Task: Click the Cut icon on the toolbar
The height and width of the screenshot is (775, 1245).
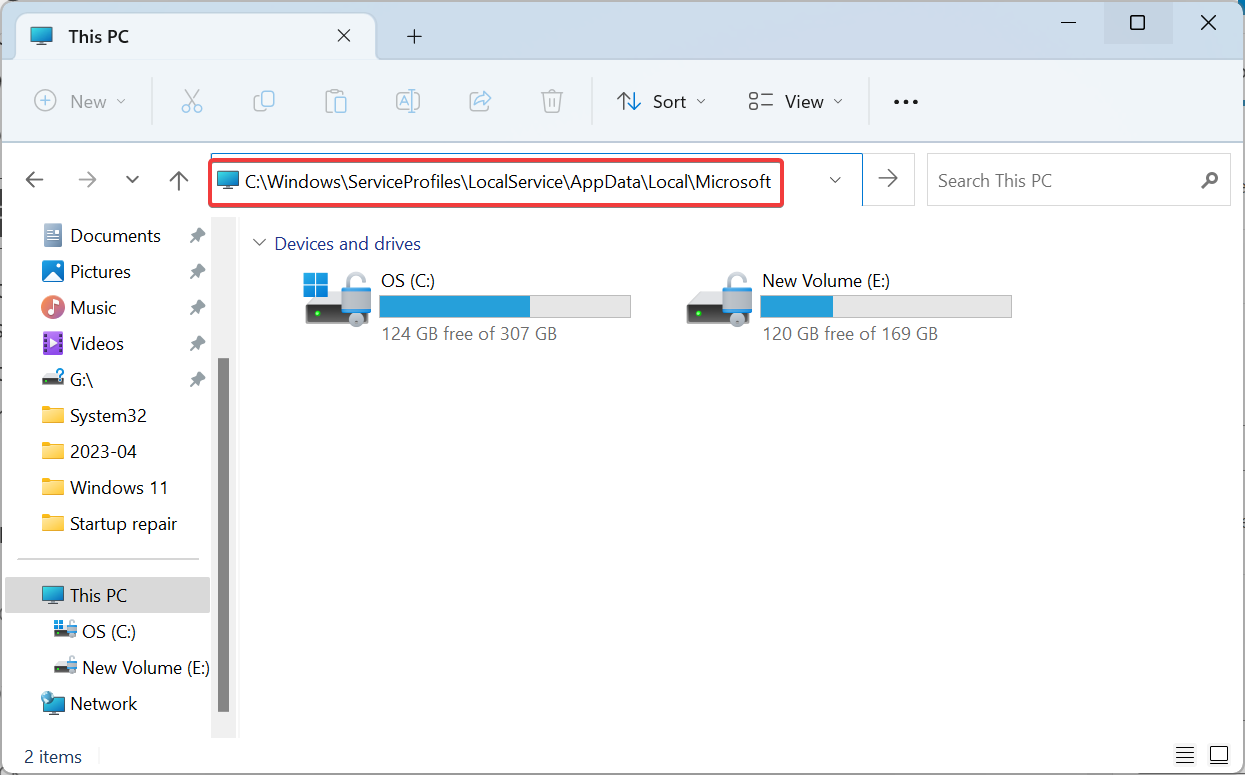Action: pos(192,101)
